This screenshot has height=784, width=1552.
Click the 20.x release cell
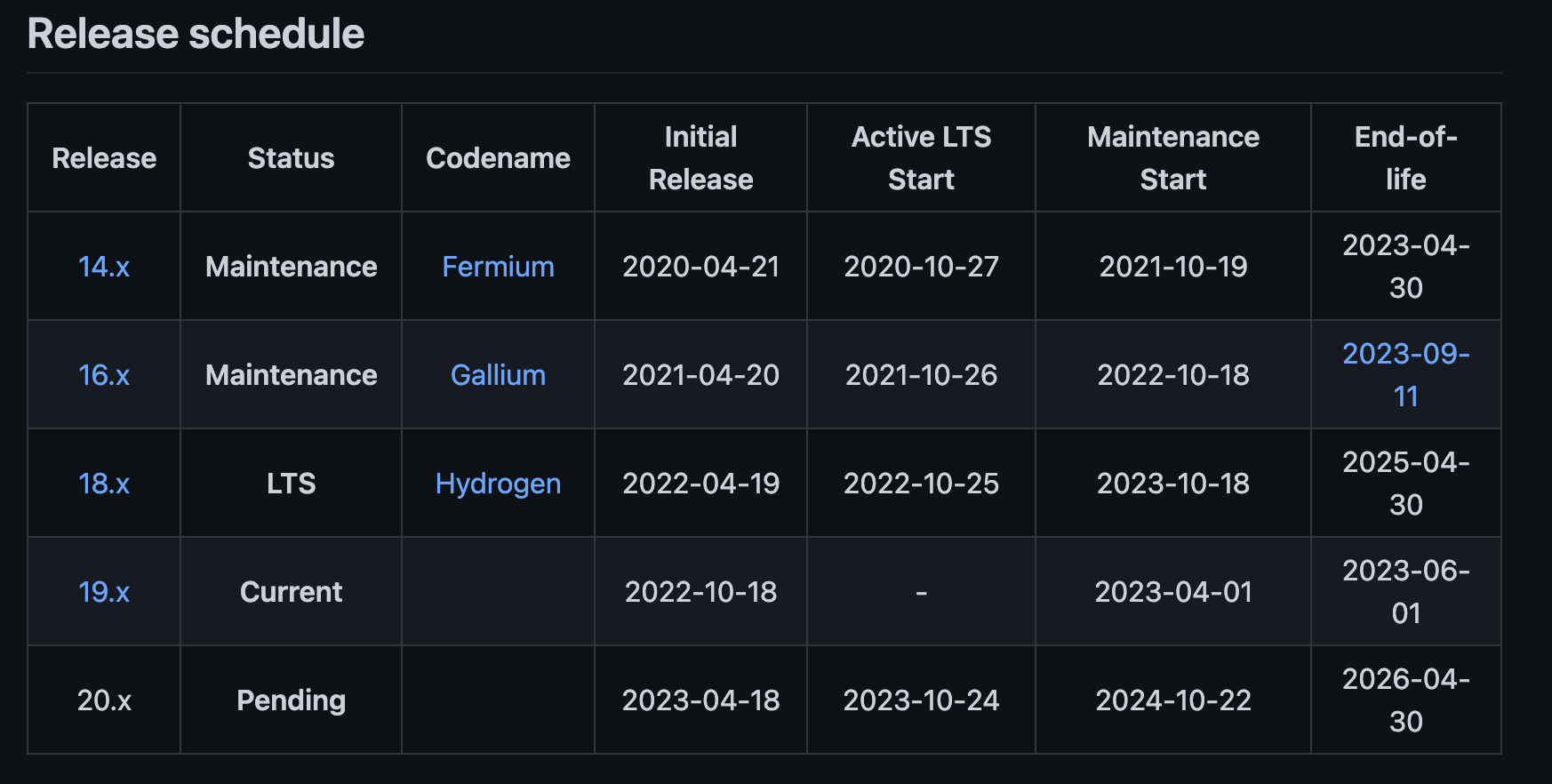click(x=104, y=700)
